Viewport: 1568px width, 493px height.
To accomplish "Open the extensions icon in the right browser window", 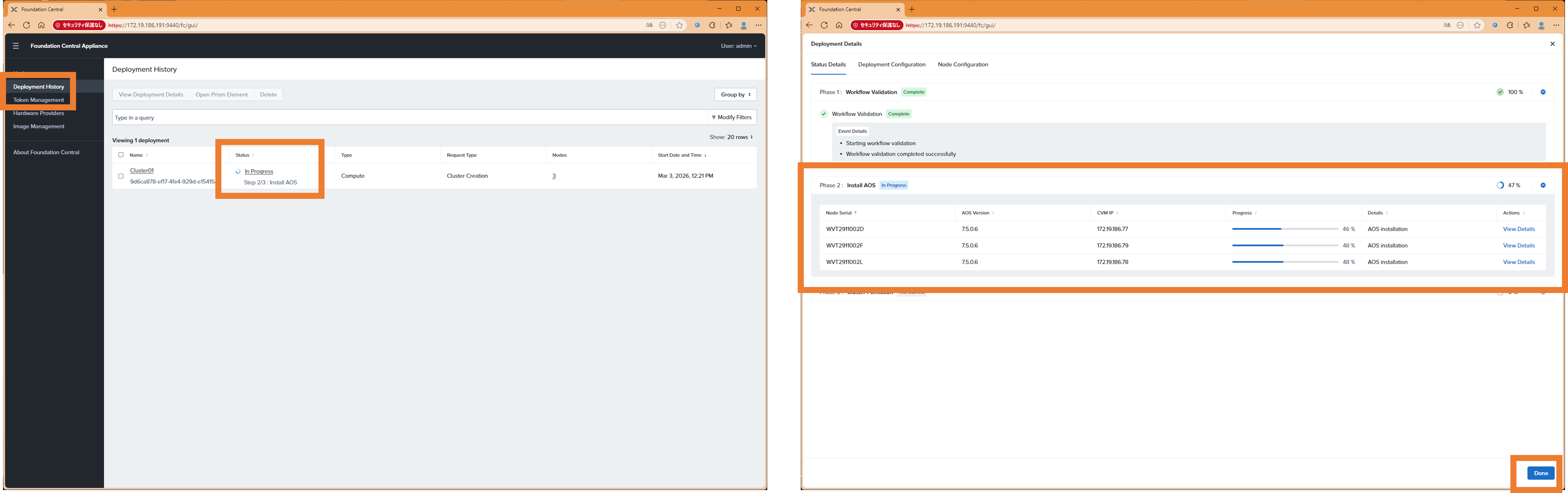I will [x=1510, y=25].
